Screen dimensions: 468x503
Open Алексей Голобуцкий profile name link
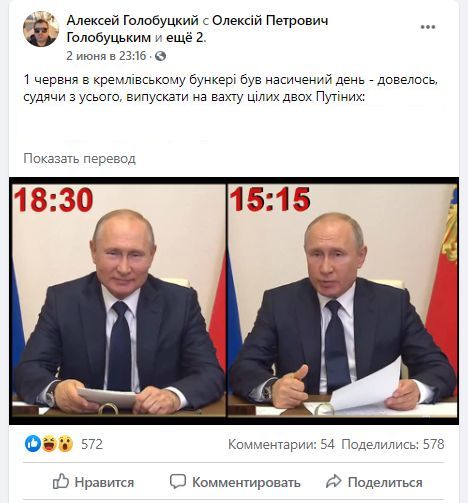tap(133, 21)
